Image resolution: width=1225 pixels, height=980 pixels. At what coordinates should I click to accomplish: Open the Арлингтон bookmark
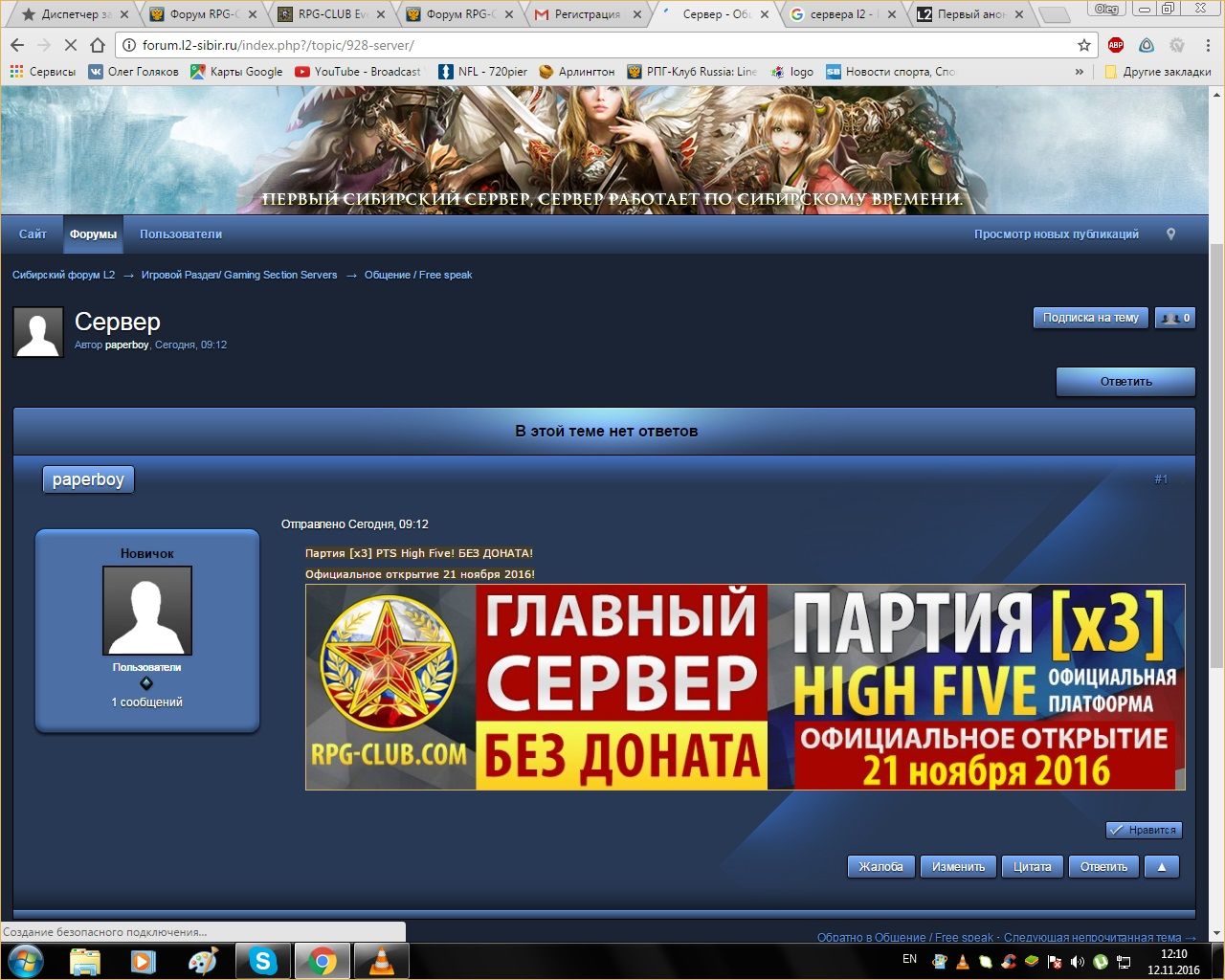click(577, 72)
